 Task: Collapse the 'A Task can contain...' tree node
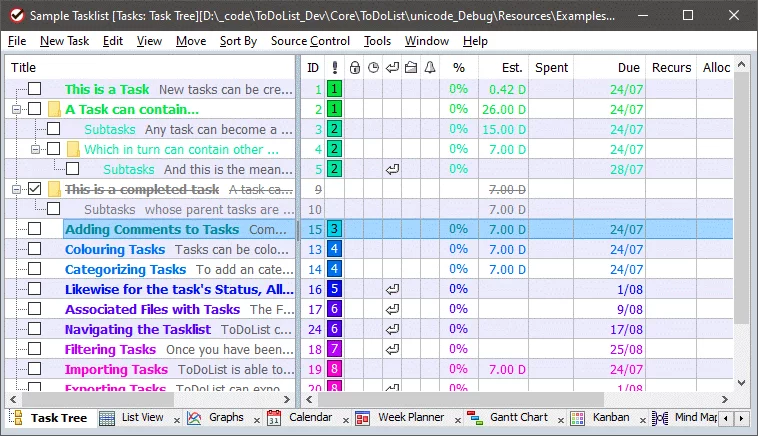pos(16,109)
